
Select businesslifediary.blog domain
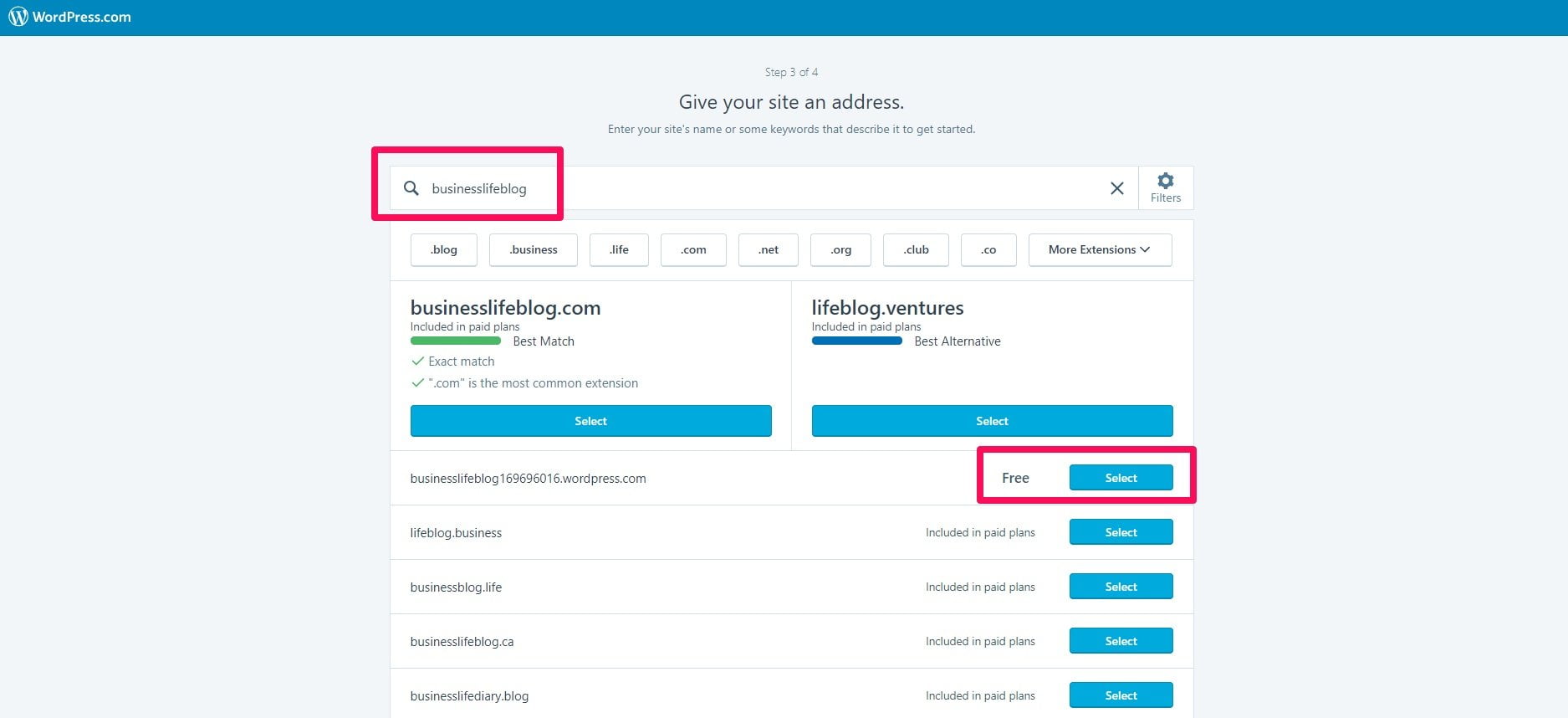pyautogui.click(x=1121, y=695)
